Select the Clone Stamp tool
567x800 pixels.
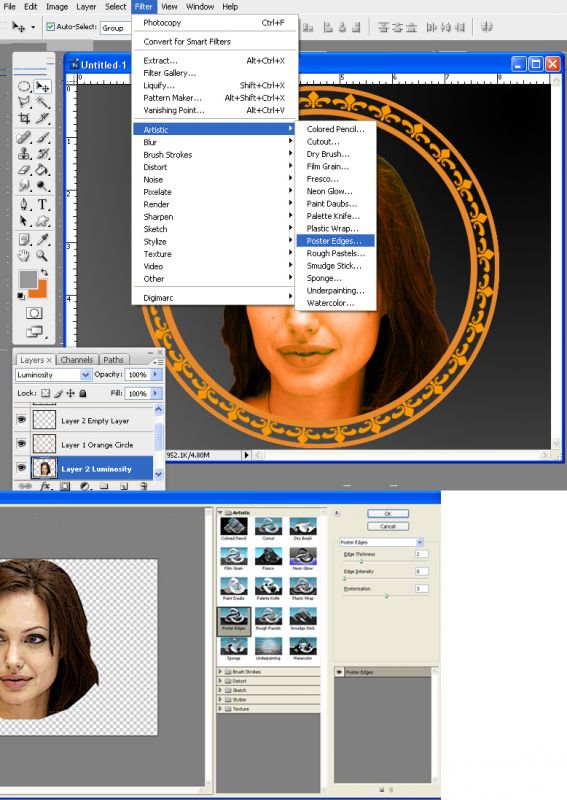24,153
